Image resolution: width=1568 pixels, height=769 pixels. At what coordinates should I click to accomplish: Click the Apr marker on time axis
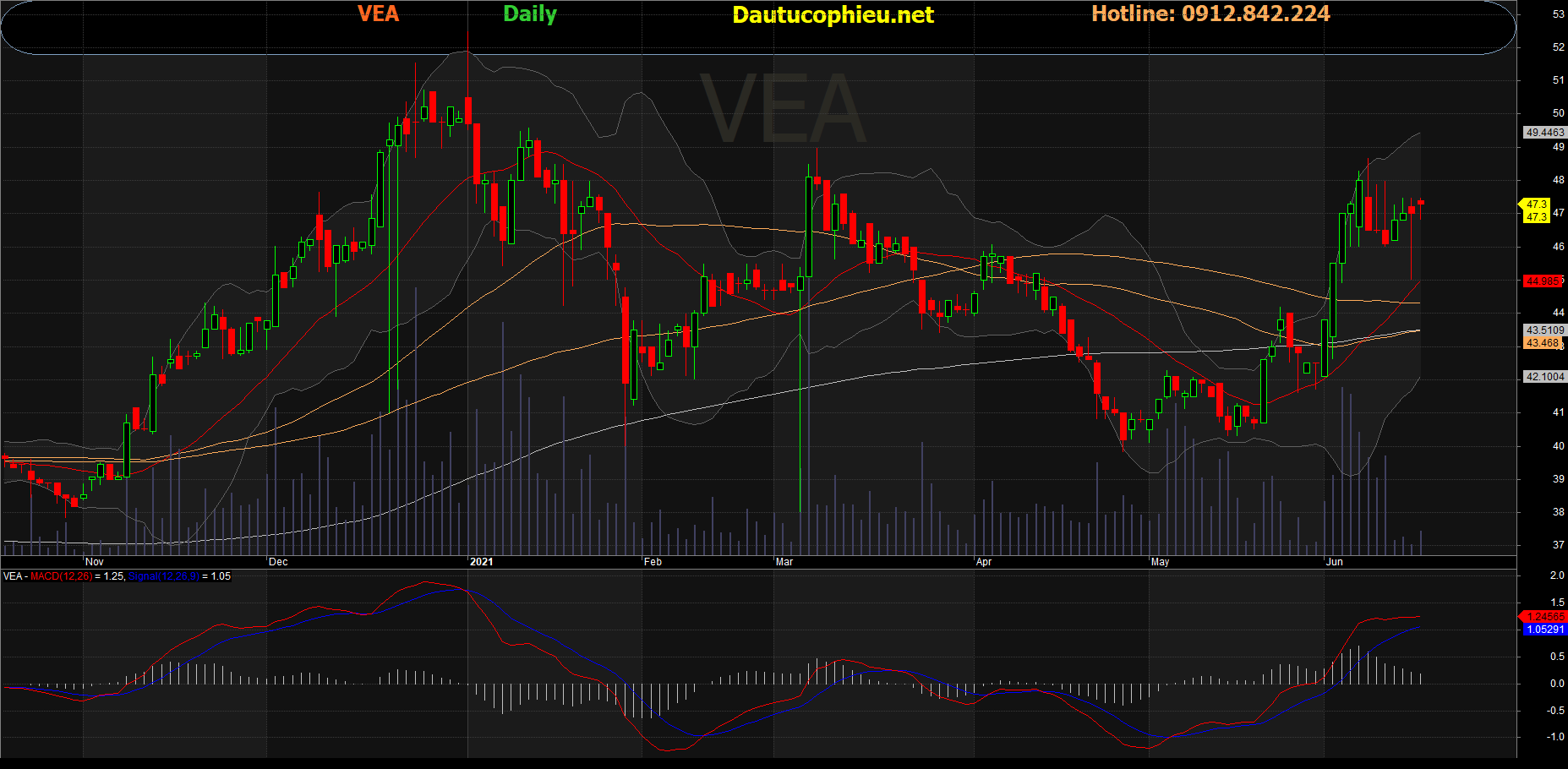[984, 562]
